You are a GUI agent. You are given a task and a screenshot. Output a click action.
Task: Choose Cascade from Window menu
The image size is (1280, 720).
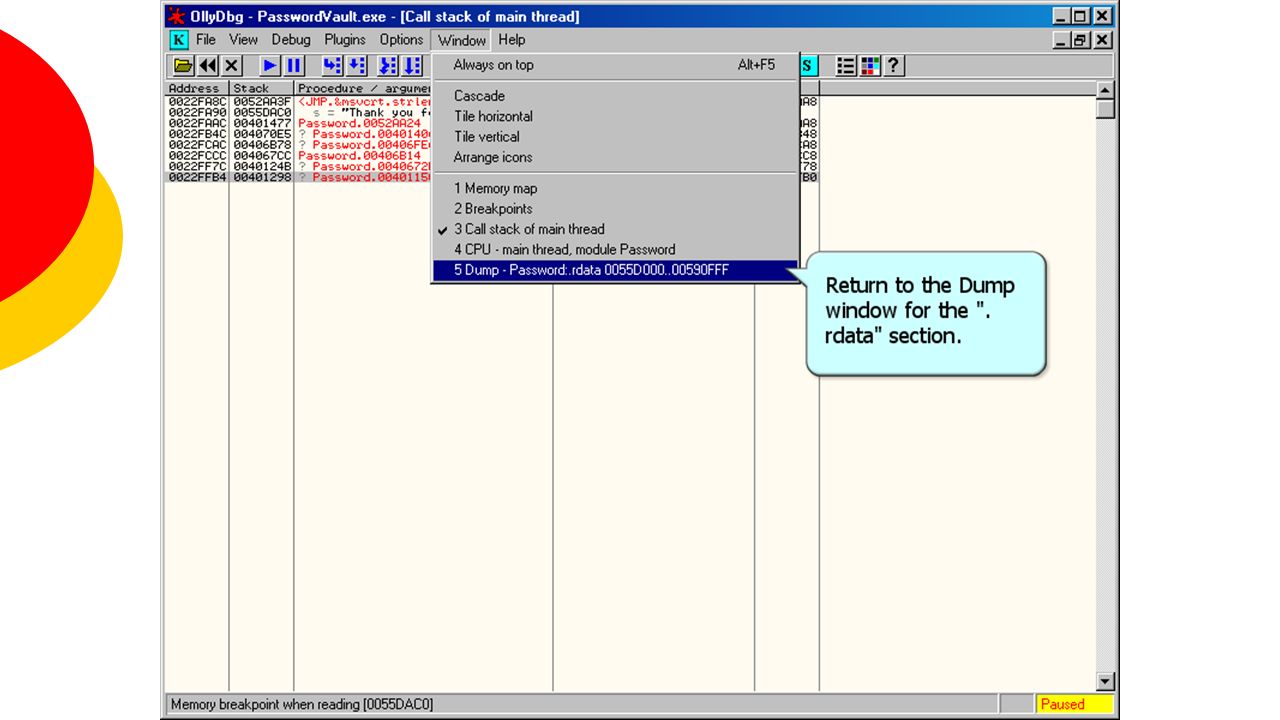pos(615,96)
